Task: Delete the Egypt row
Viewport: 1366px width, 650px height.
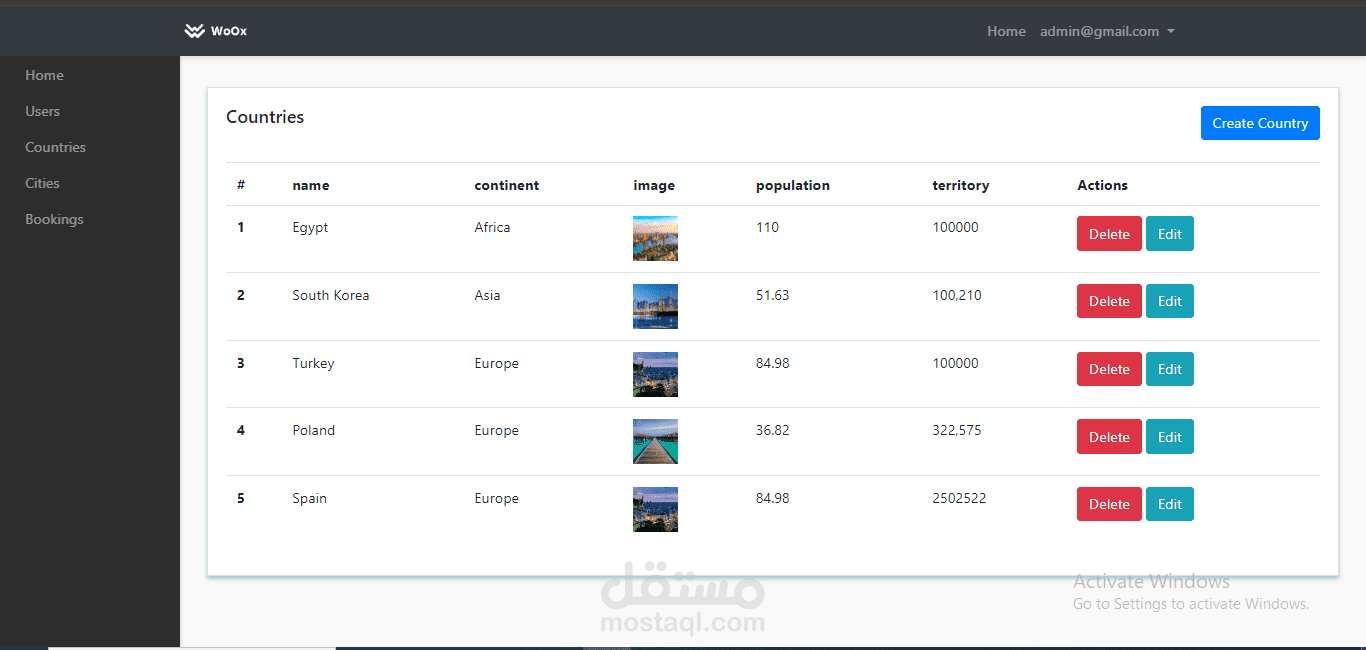Action: (x=1109, y=234)
